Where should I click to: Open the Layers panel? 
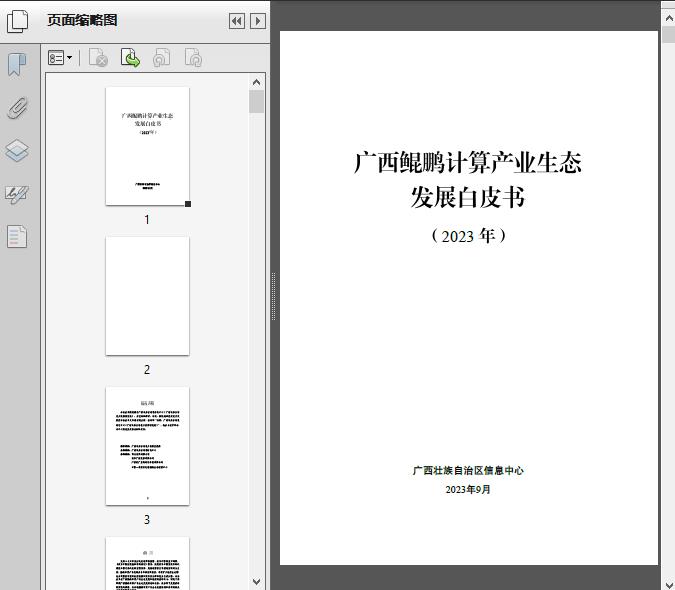click(17, 151)
